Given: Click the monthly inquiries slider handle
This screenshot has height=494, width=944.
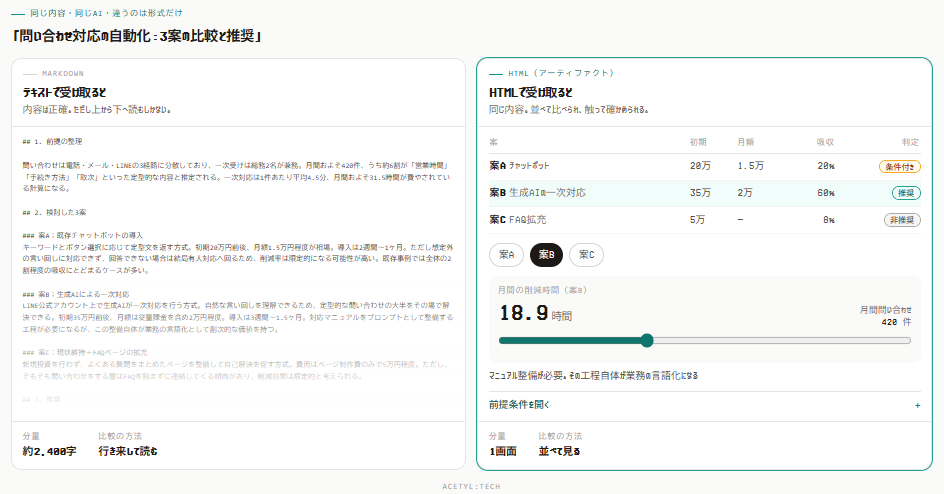Looking at the screenshot, I should tap(647, 341).
